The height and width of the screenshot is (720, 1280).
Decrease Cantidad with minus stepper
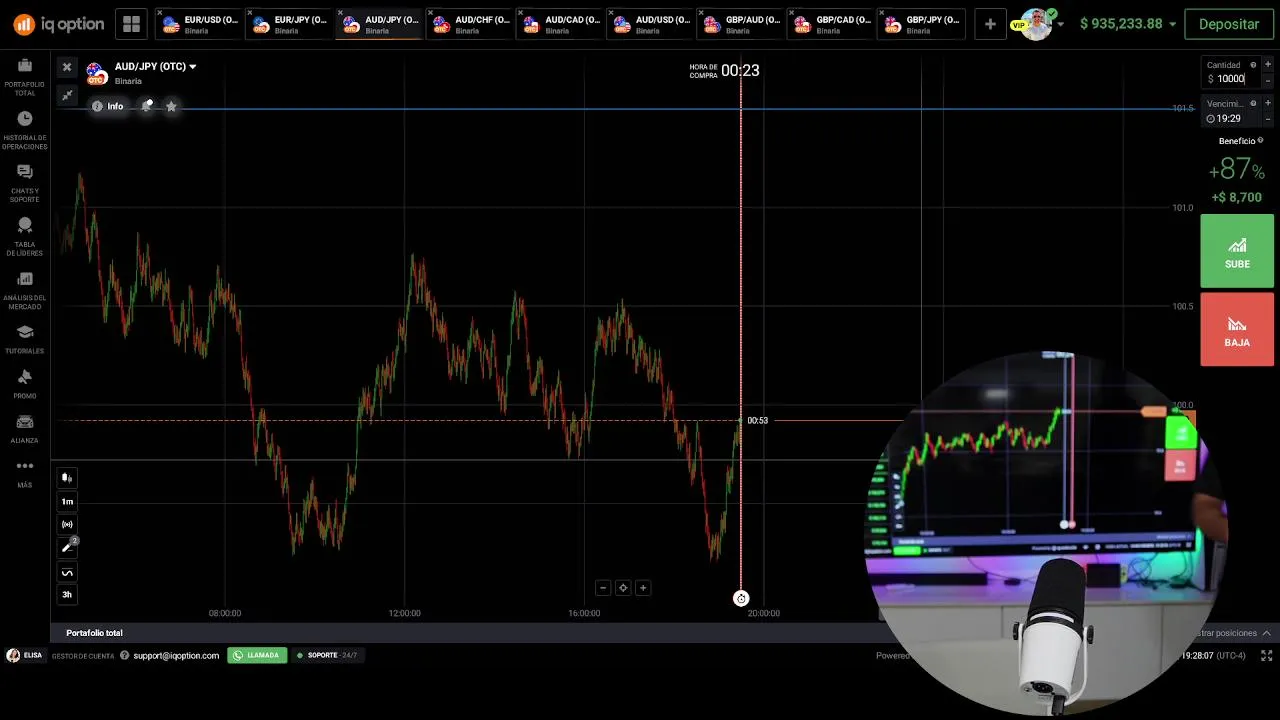tap(1268, 79)
